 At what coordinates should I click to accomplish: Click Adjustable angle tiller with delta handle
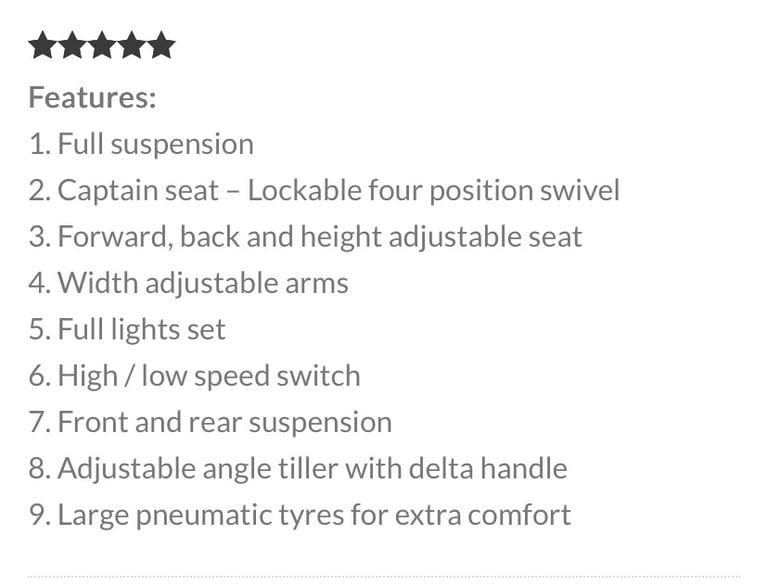coord(298,468)
